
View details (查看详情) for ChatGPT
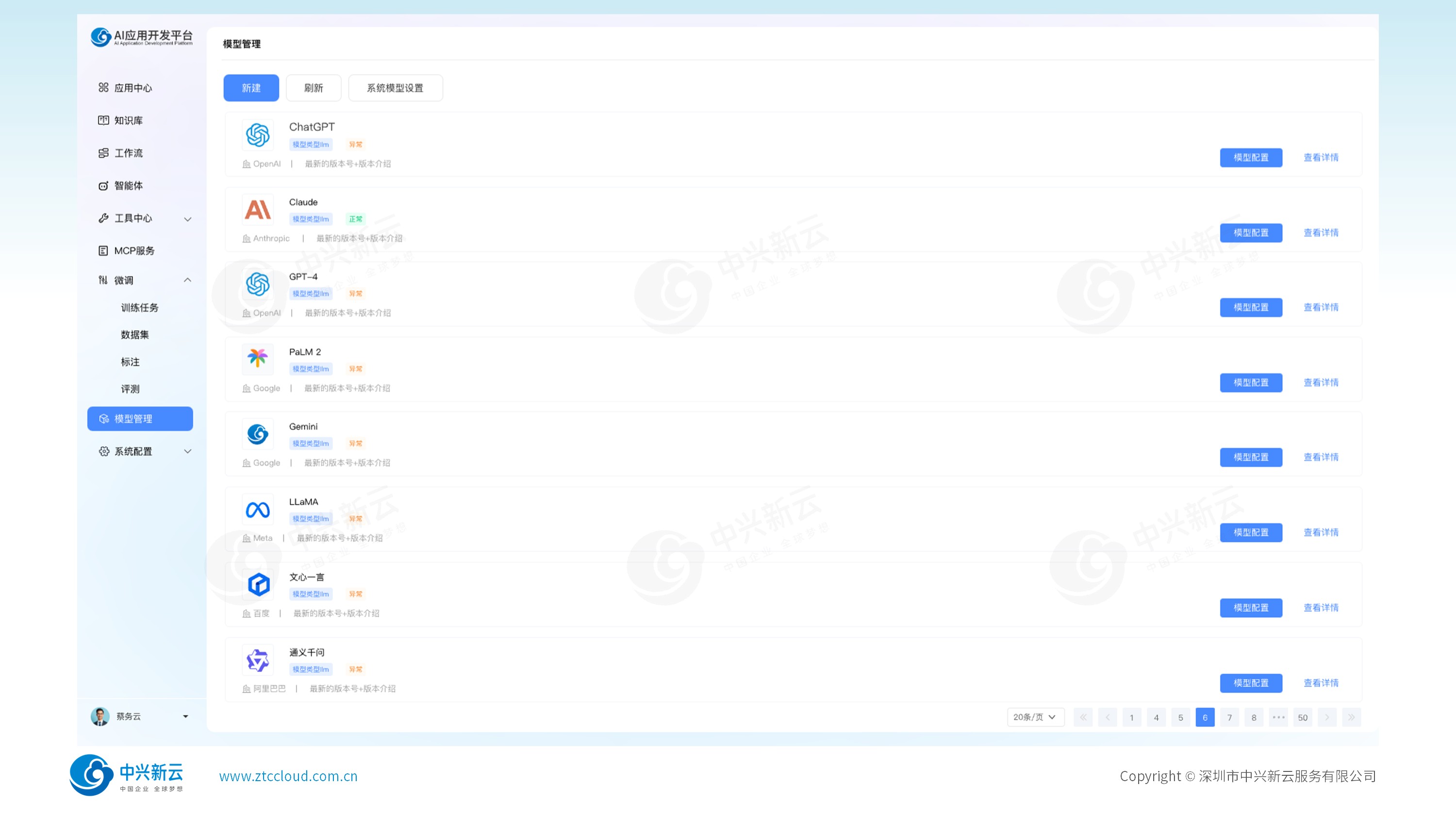coord(1321,158)
